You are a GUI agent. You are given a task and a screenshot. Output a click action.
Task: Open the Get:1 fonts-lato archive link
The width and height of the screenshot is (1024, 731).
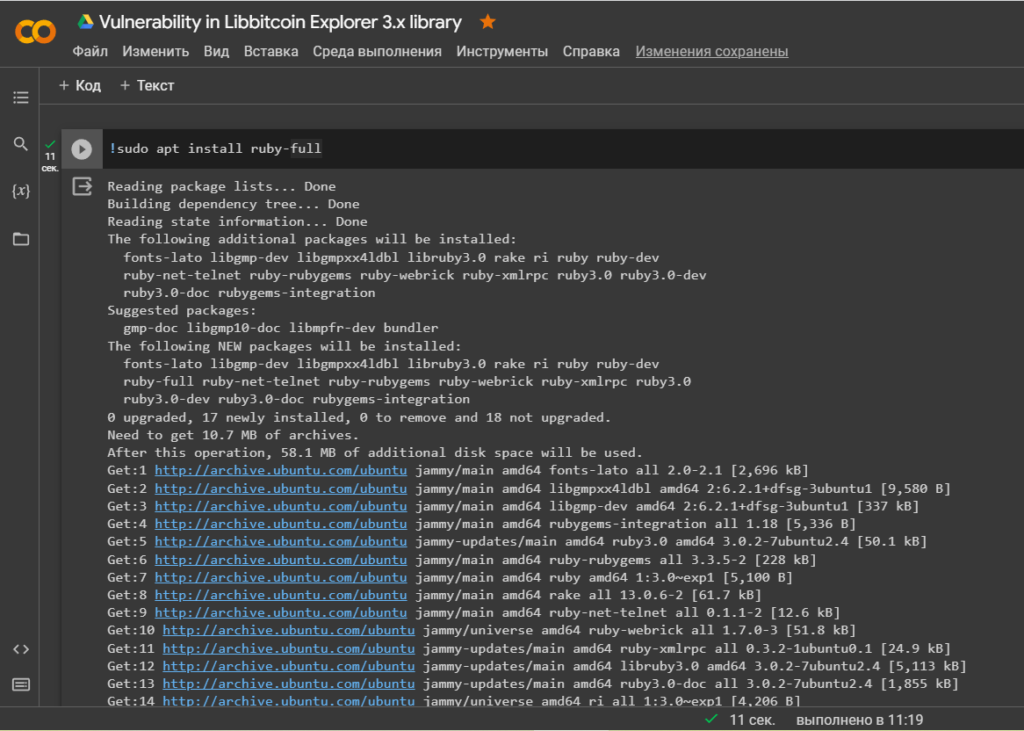click(x=281, y=470)
